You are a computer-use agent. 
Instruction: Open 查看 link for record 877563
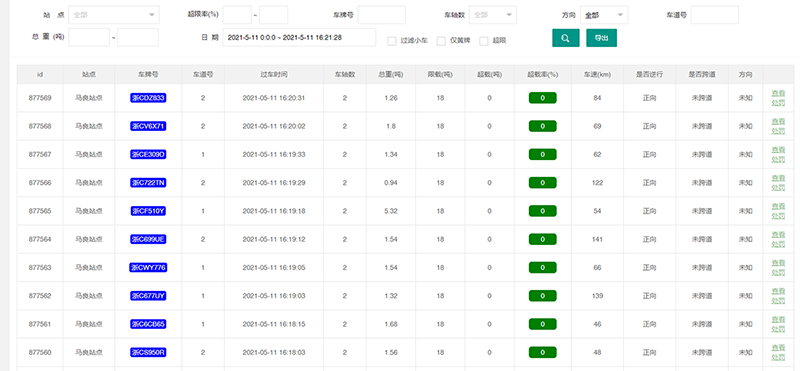coord(778,263)
